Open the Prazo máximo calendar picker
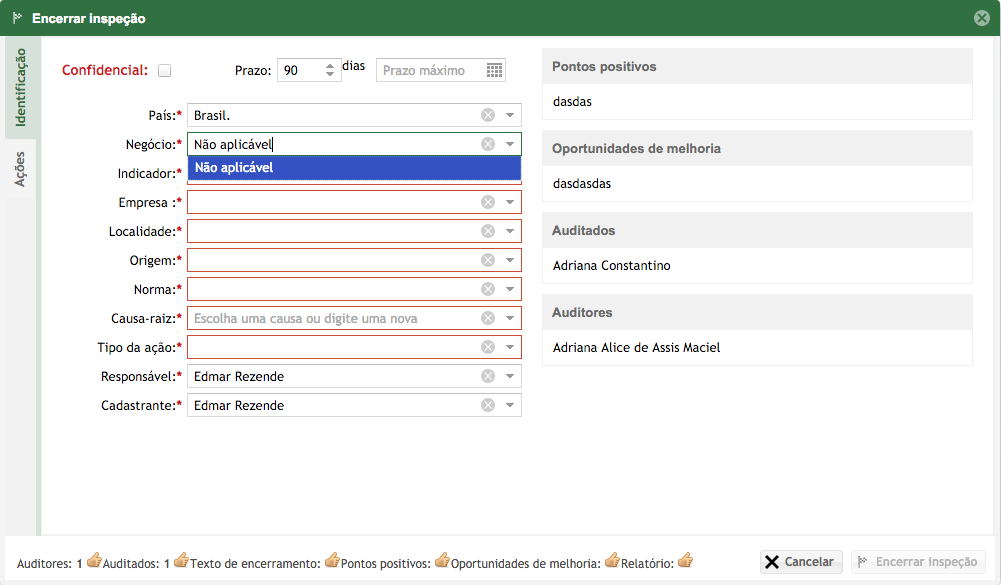The width and height of the screenshot is (1001, 585). [x=494, y=70]
